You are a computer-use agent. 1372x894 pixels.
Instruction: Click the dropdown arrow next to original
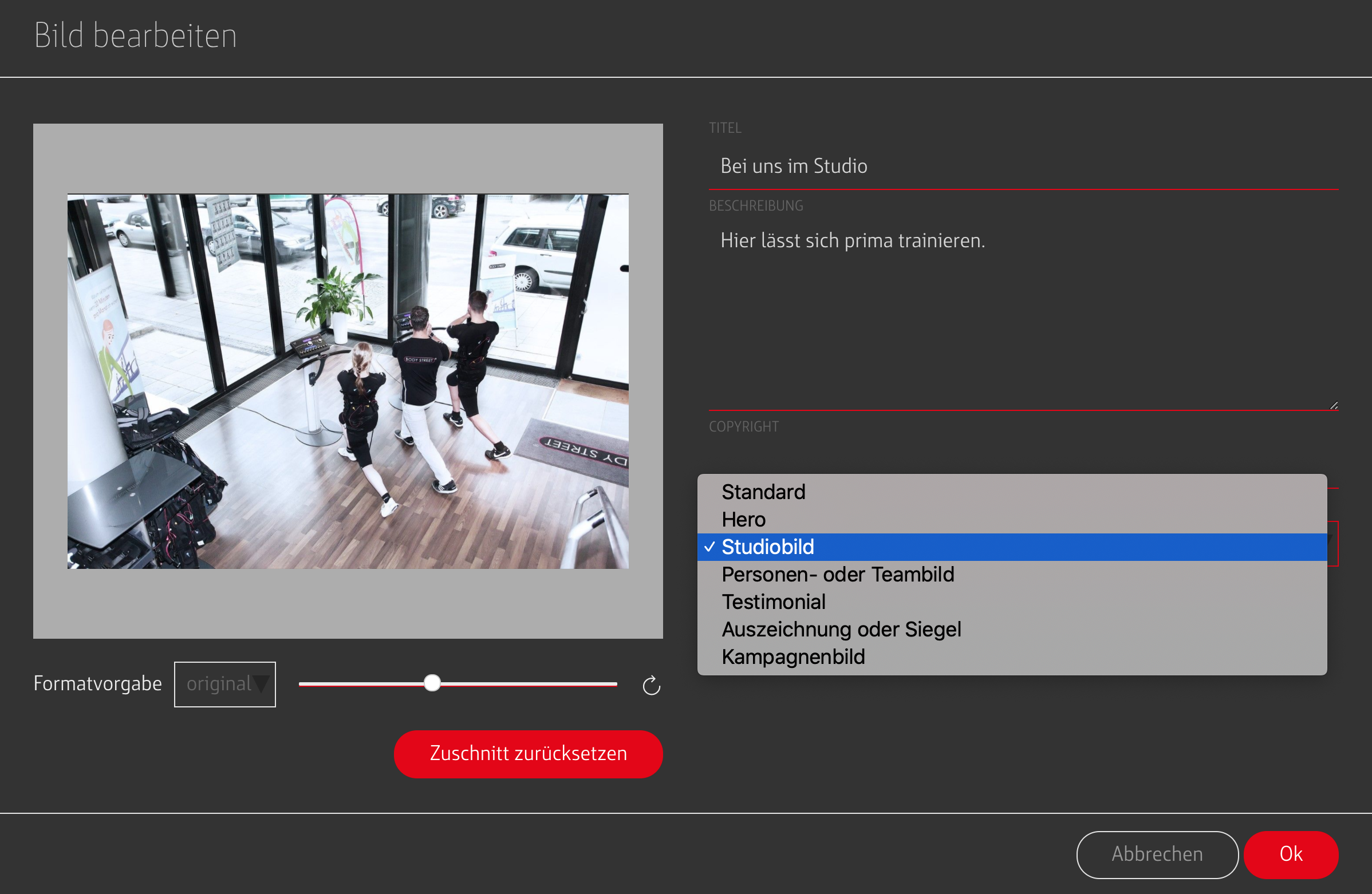(262, 684)
